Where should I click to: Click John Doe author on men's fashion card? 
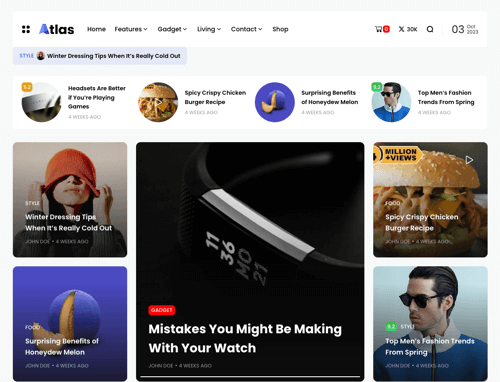(398, 366)
